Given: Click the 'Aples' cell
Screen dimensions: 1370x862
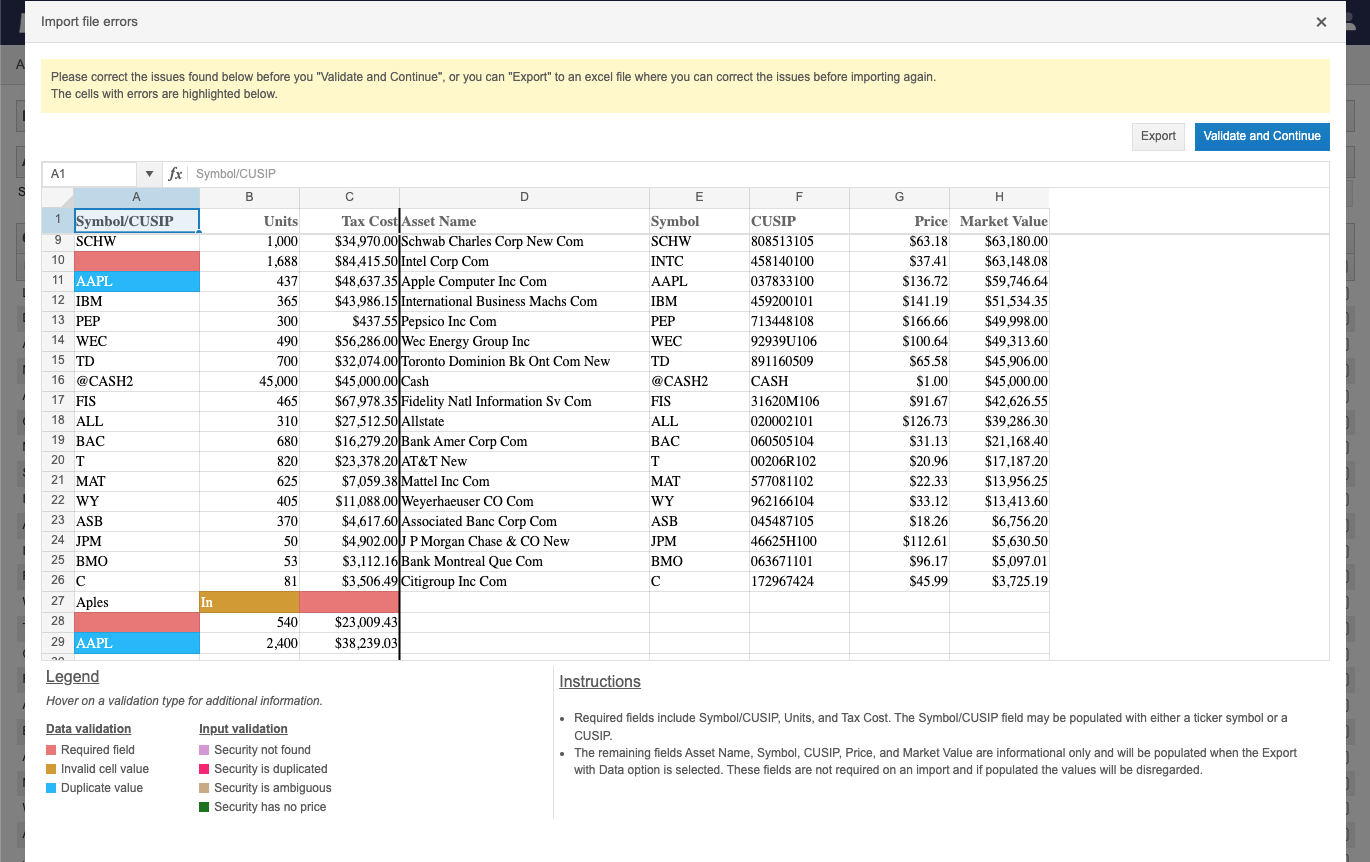Looking at the screenshot, I should click(137, 602).
